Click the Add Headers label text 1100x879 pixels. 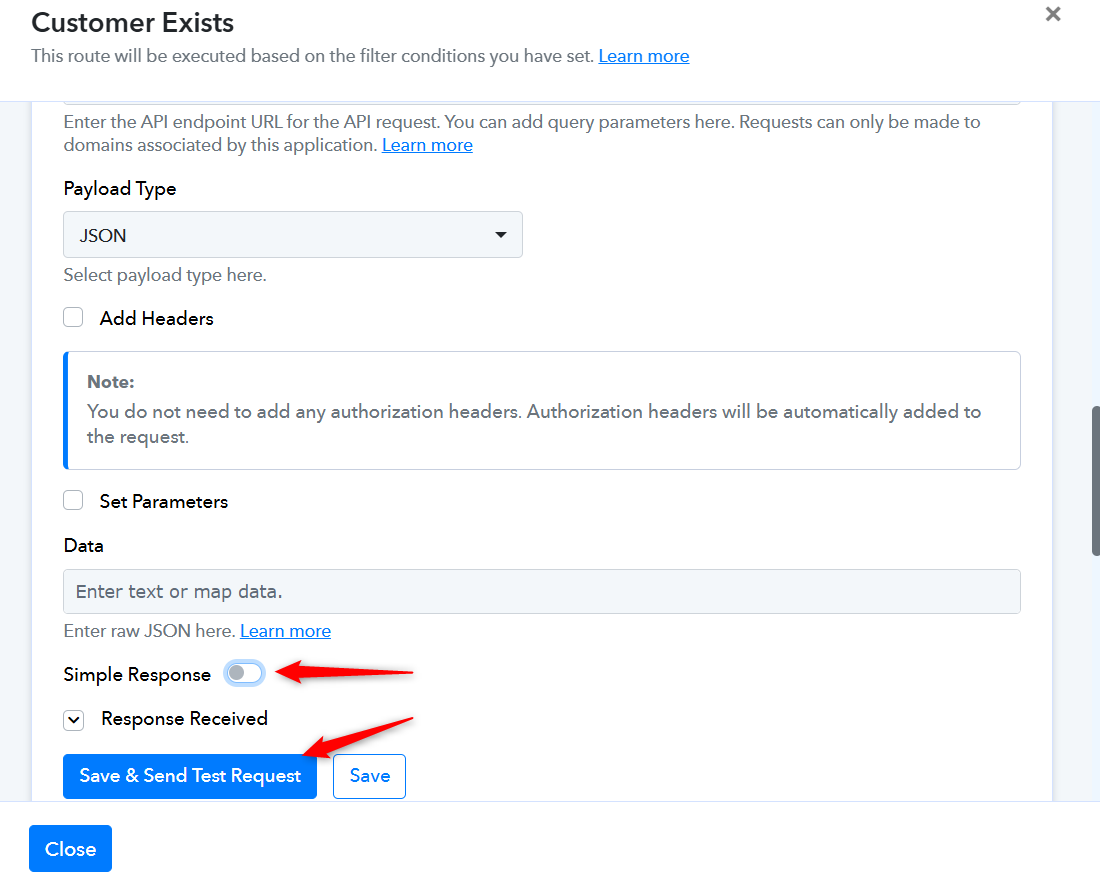pyautogui.click(x=156, y=318)
